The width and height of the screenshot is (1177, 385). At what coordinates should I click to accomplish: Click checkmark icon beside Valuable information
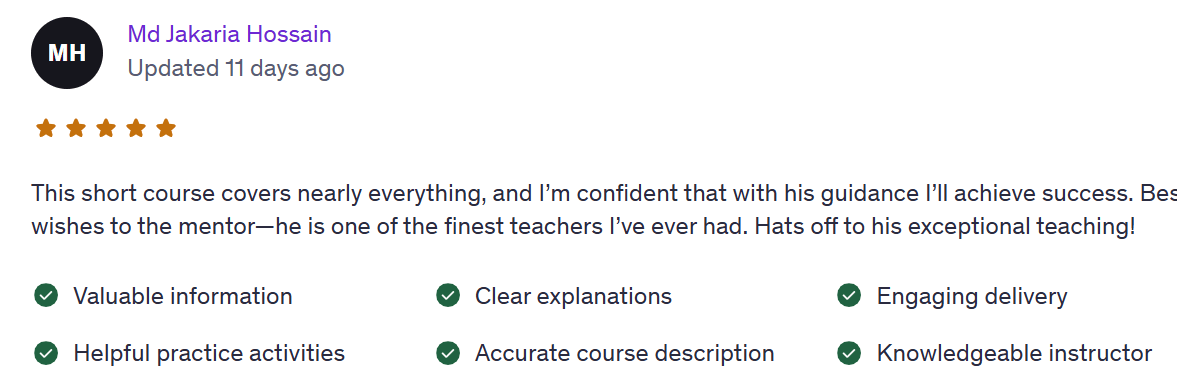click(x=47, y=296)
